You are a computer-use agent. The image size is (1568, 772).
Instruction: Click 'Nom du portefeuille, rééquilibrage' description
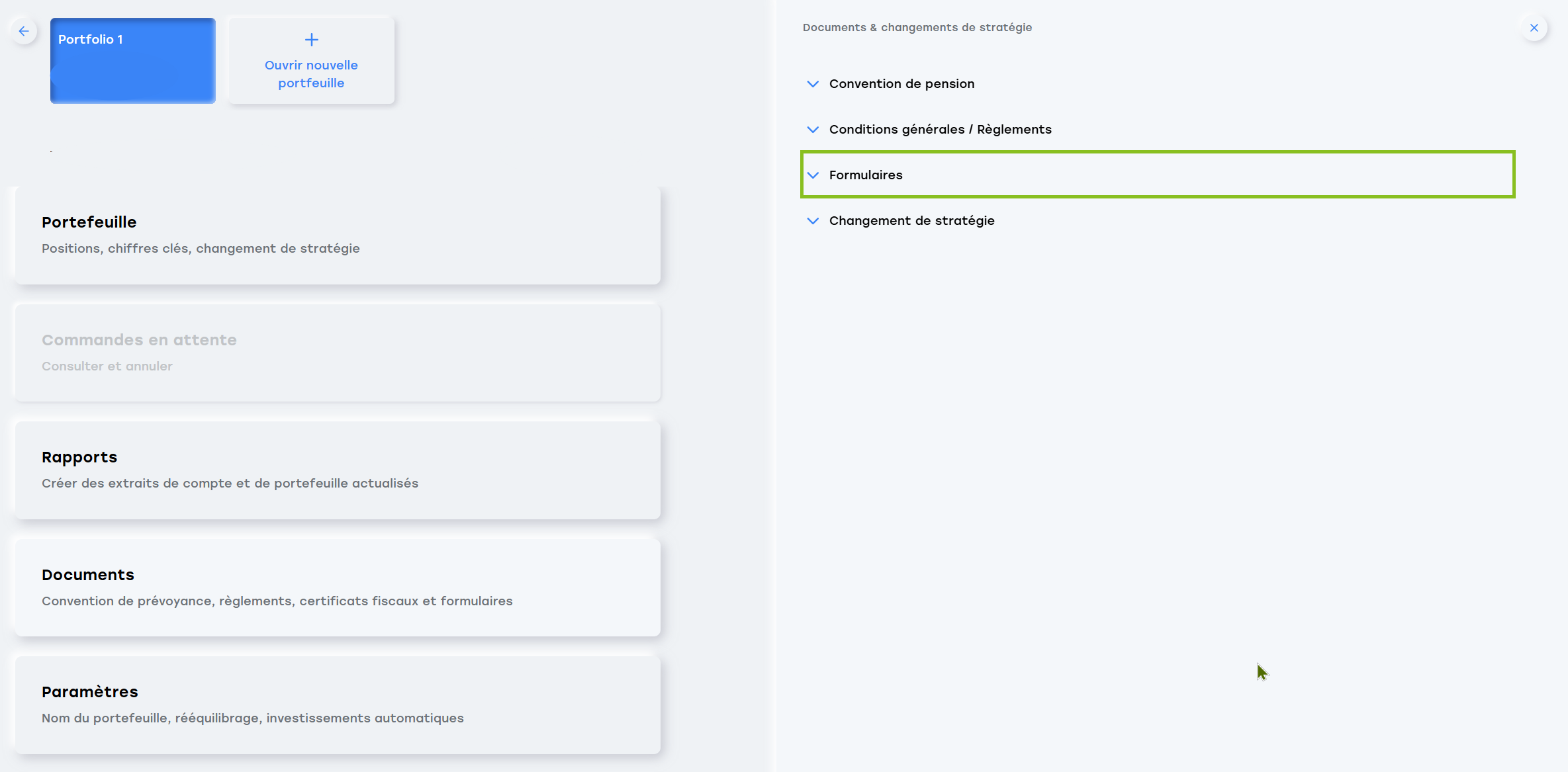(x=252, y=718)
